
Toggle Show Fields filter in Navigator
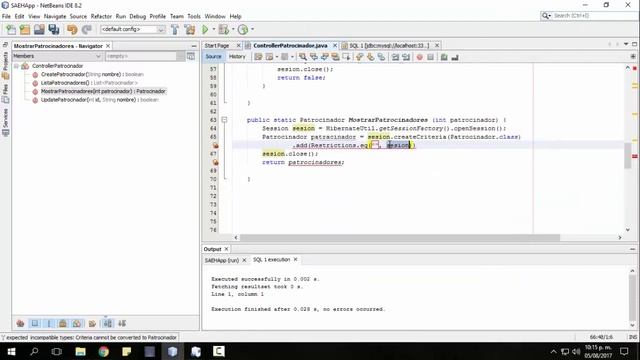(x=35, y=323)
